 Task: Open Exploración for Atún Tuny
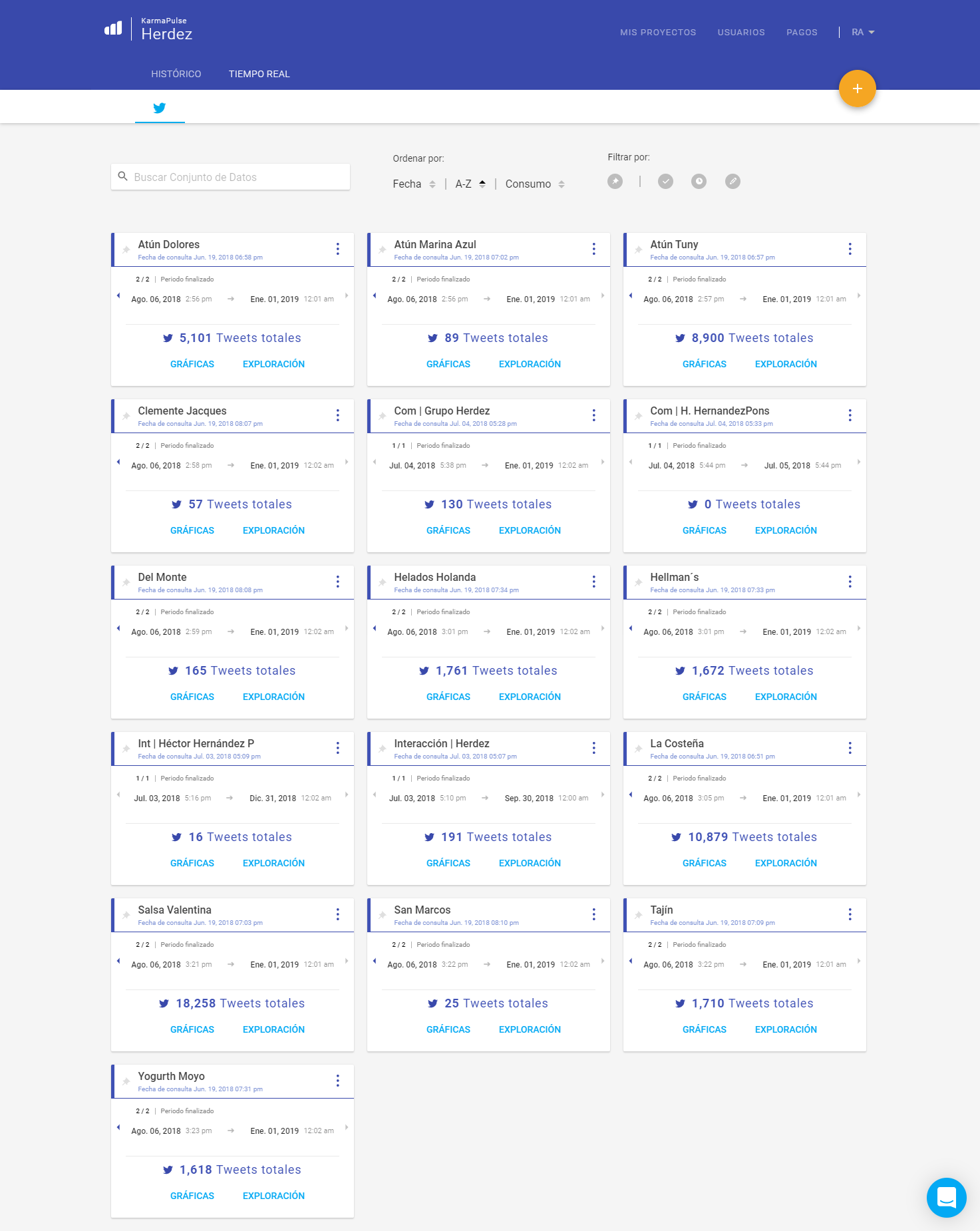pos(786,364)
